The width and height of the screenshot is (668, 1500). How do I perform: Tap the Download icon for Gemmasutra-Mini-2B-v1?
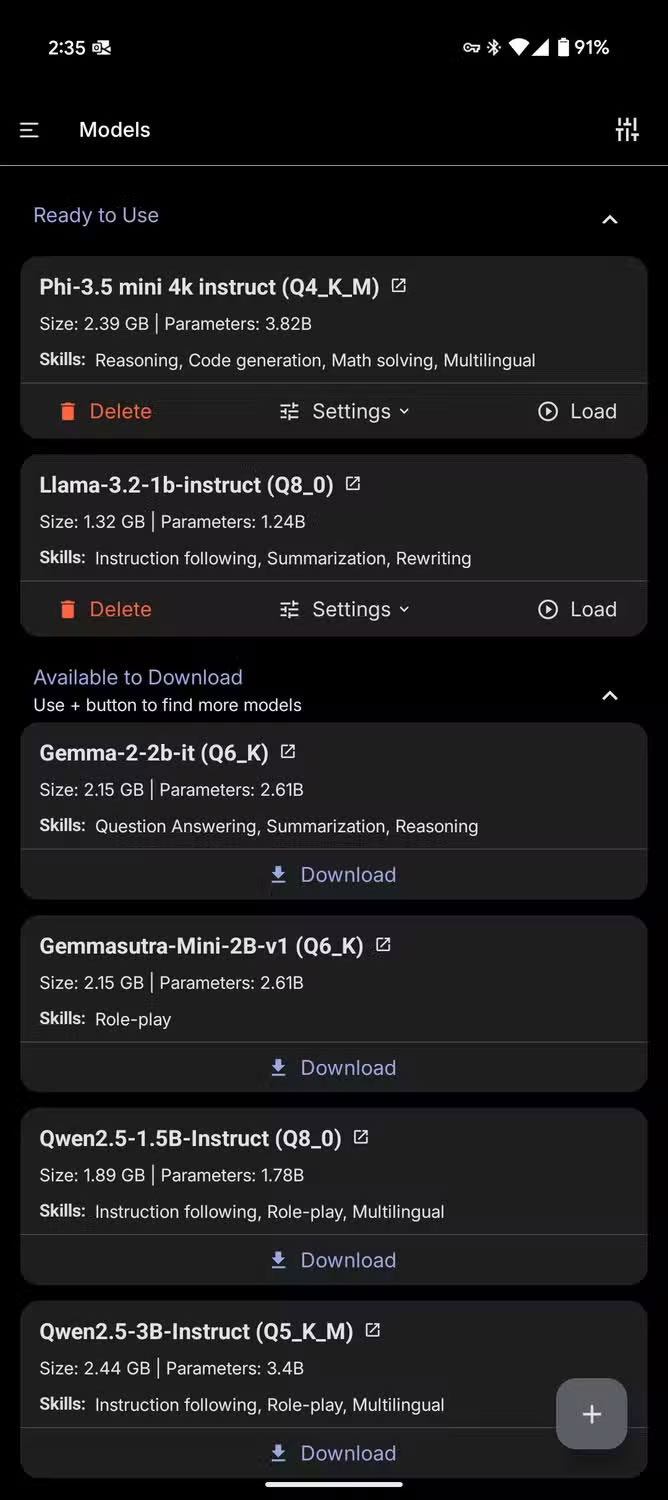278,1066
